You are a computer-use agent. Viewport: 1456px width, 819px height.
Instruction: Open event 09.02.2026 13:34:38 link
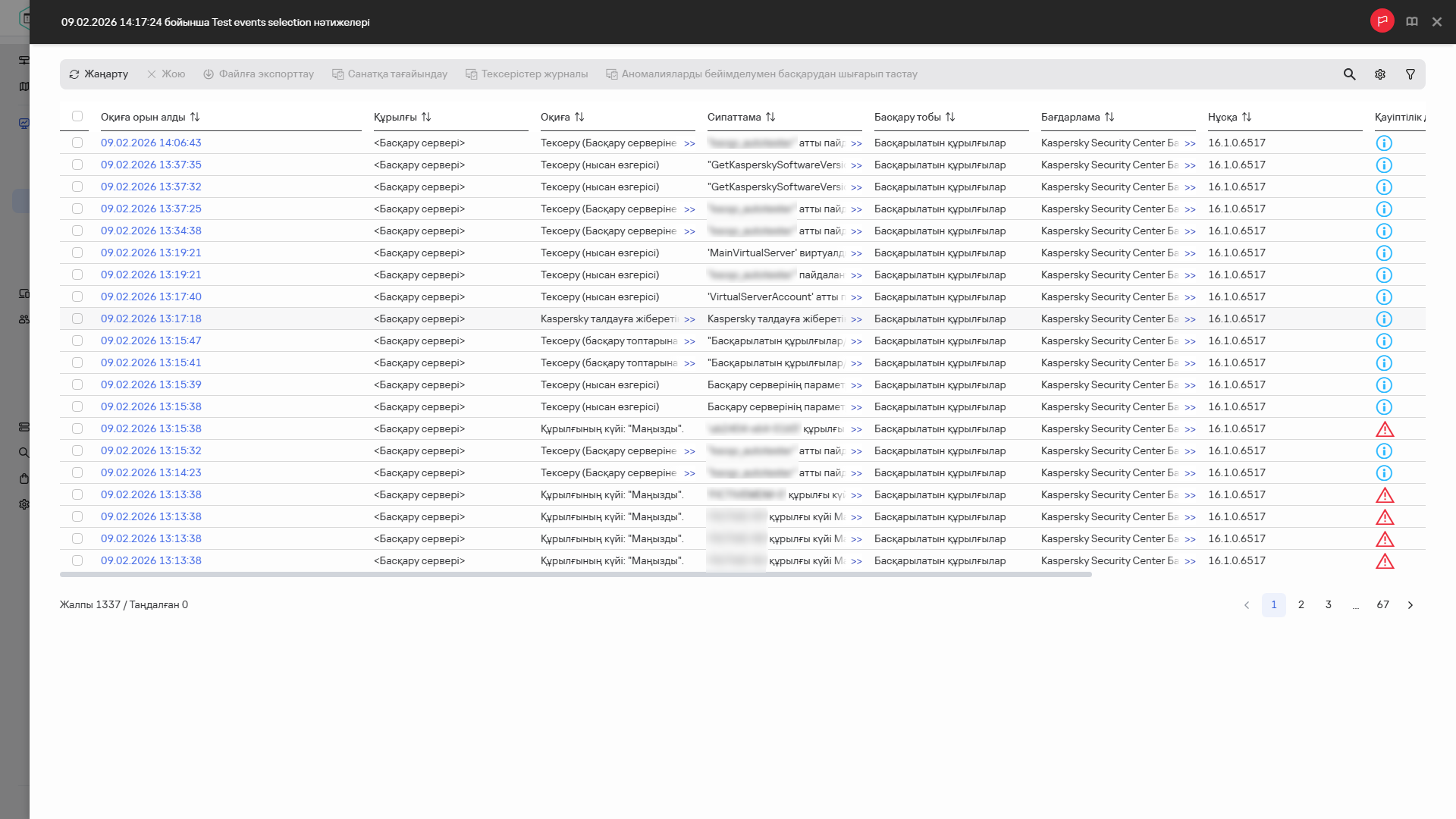pos(151,231)
